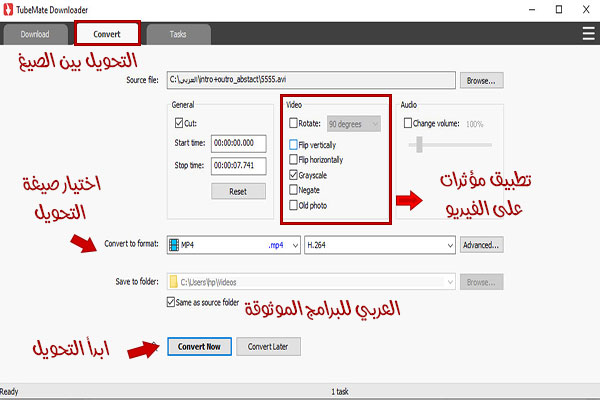
Task: Start conversion with Convert Now
Action: point(199,346)
